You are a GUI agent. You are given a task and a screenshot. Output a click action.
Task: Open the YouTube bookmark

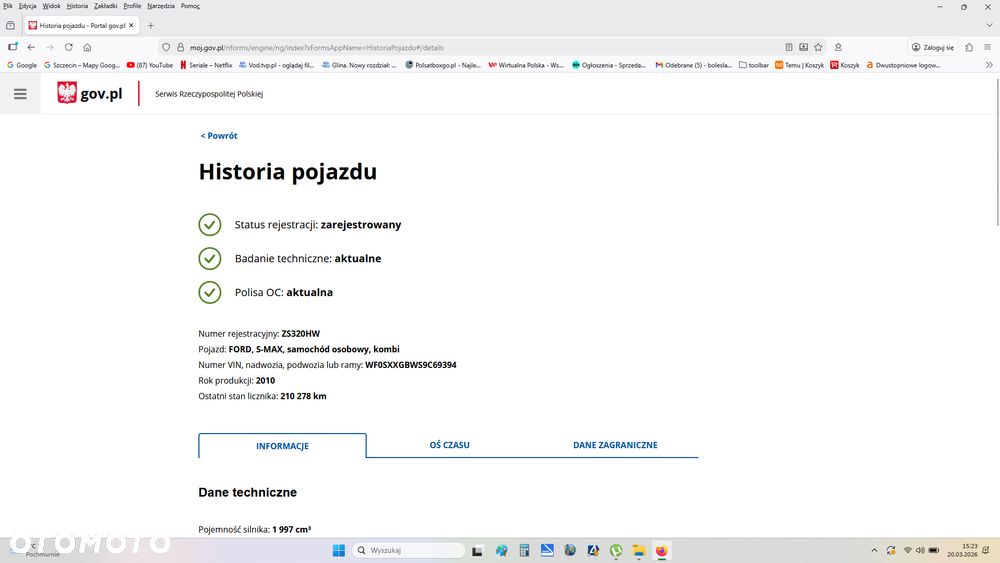[x=150, y=65]
